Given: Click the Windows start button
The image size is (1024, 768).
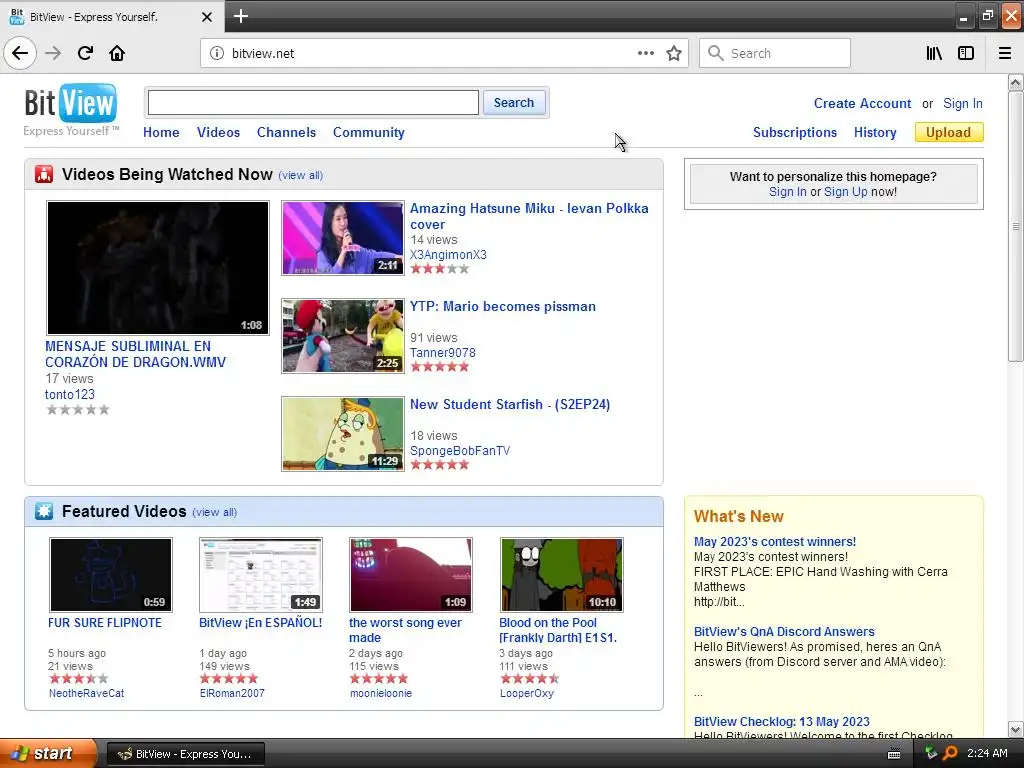Looking at the screenshot, I should click(48, 753).
